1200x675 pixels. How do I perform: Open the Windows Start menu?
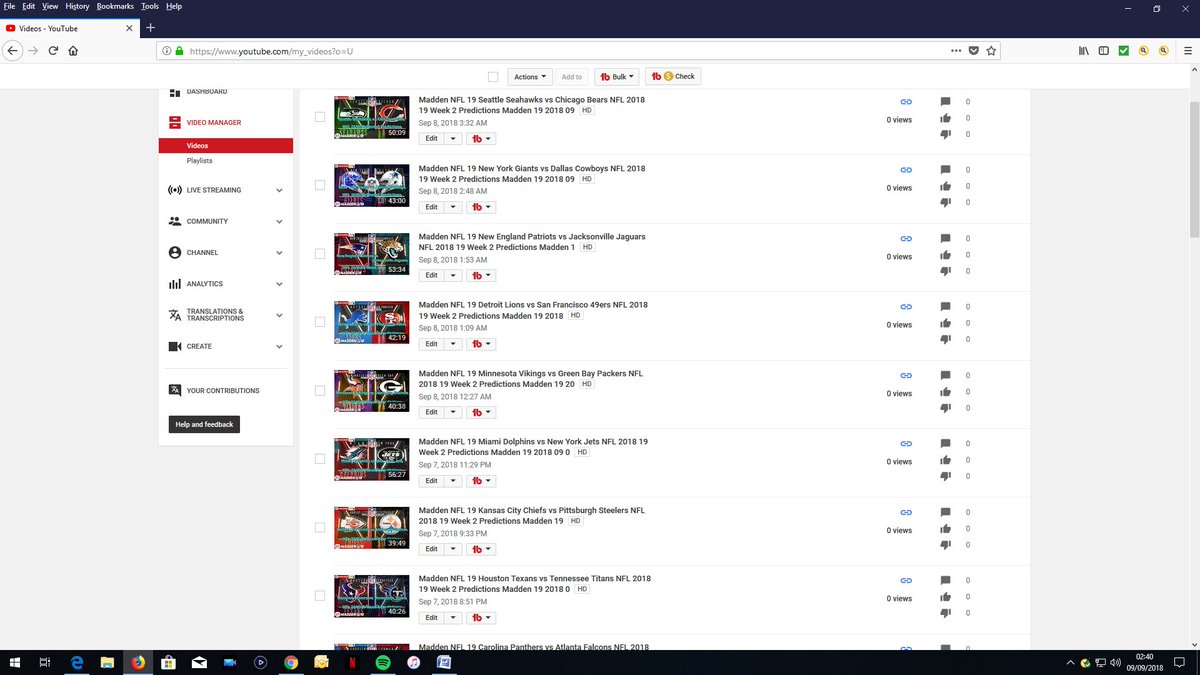pyautogui.click(x=14, y=662)
